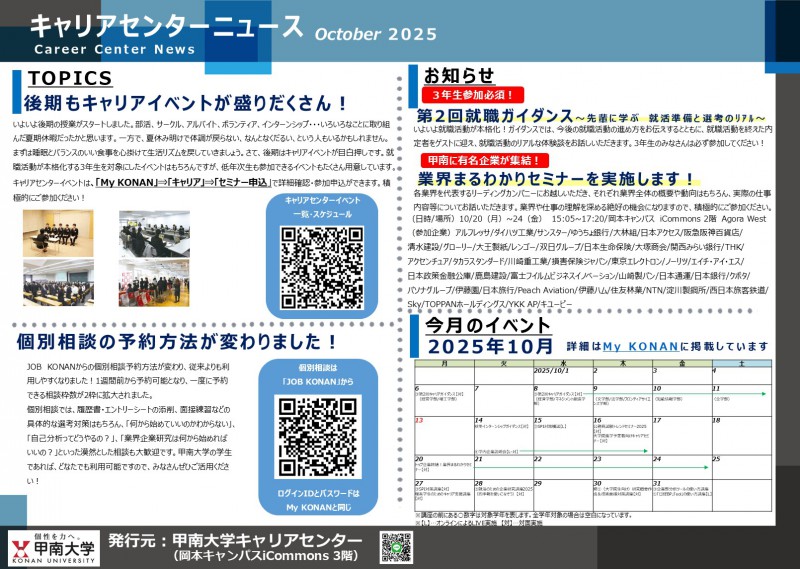Select the 'お知らせ' section heading
800x569 pixels.
click(x=459, y=76)
